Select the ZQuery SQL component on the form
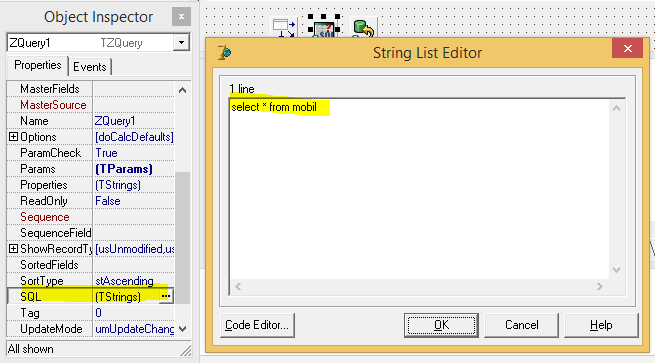The width and height of the screenshot is (655, 363). [324, 28]
